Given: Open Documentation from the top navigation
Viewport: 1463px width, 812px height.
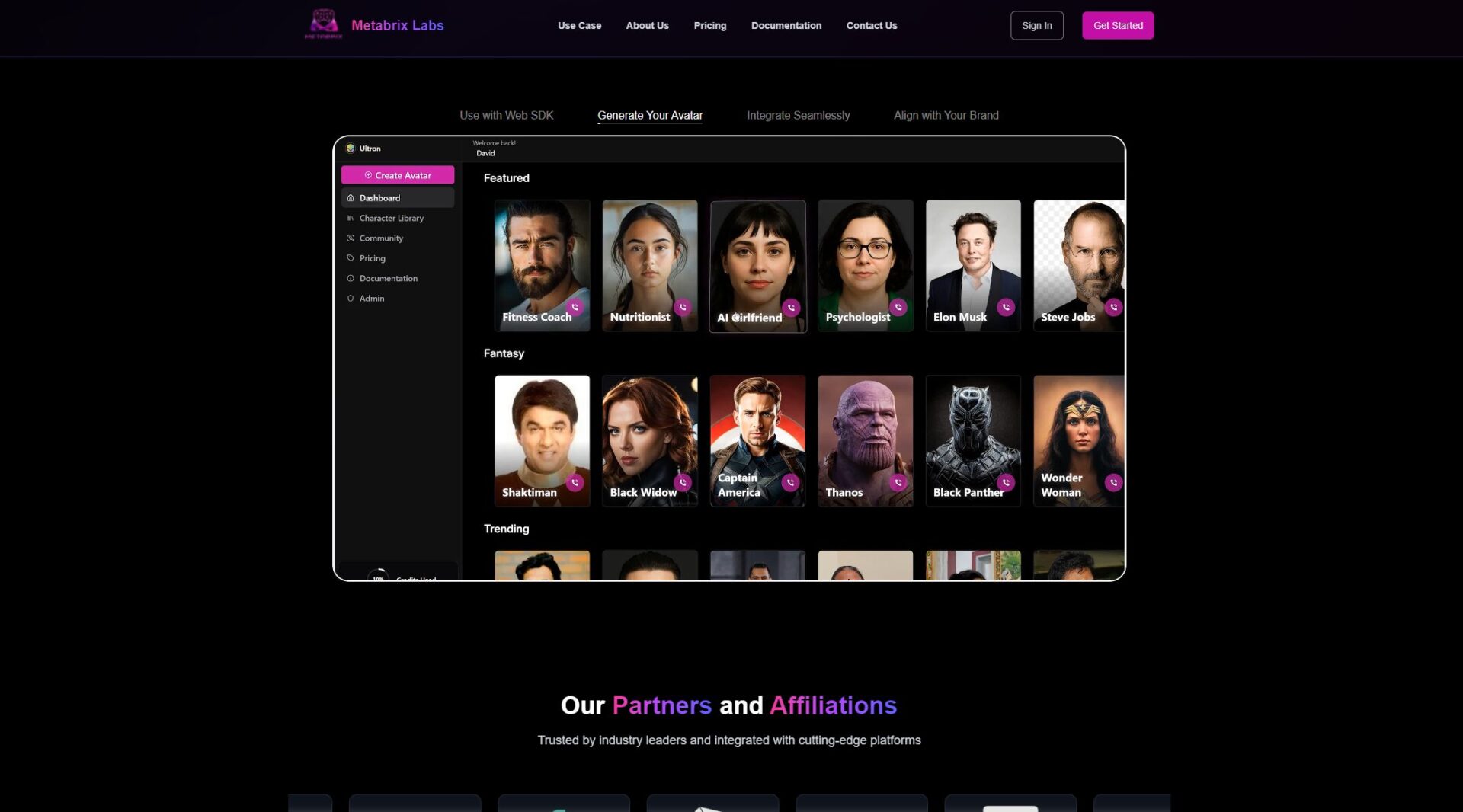Looking at the screenshot, I should (786, 26).
